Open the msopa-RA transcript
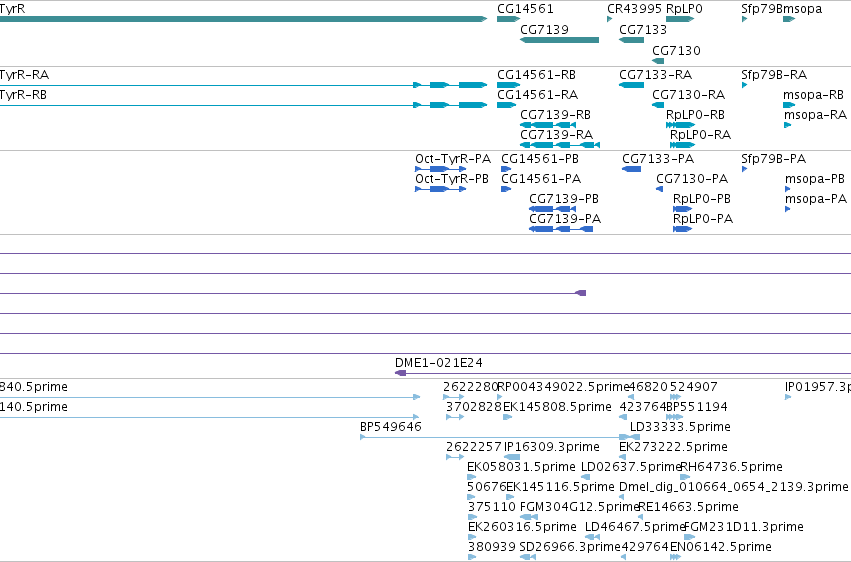The image size is (851, 562). (788, 125)
